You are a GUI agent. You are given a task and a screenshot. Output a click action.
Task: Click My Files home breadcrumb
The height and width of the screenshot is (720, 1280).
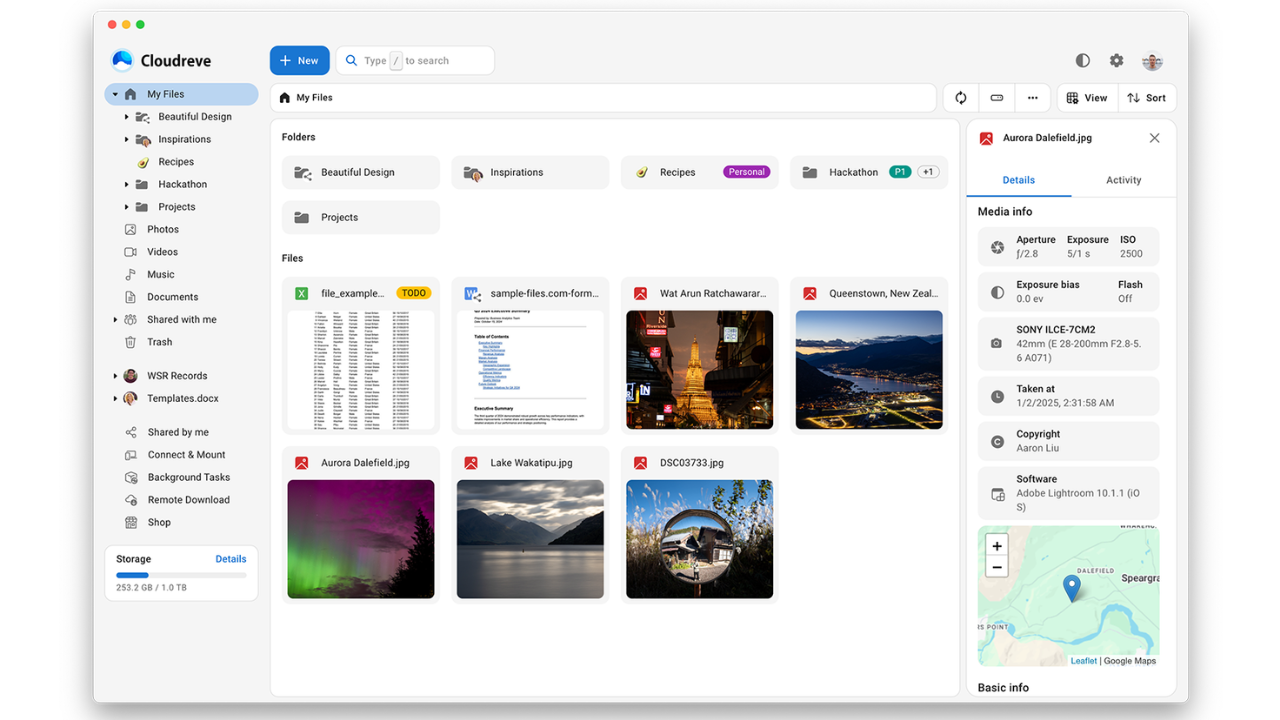306,98
